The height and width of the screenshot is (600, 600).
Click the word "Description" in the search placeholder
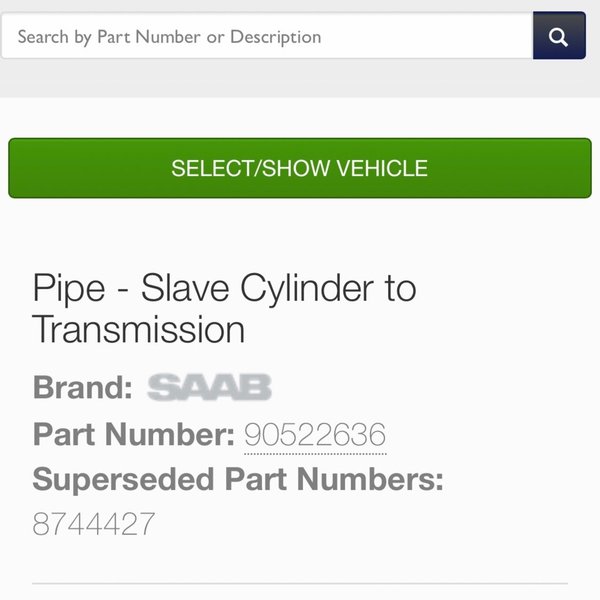(276, 37)
